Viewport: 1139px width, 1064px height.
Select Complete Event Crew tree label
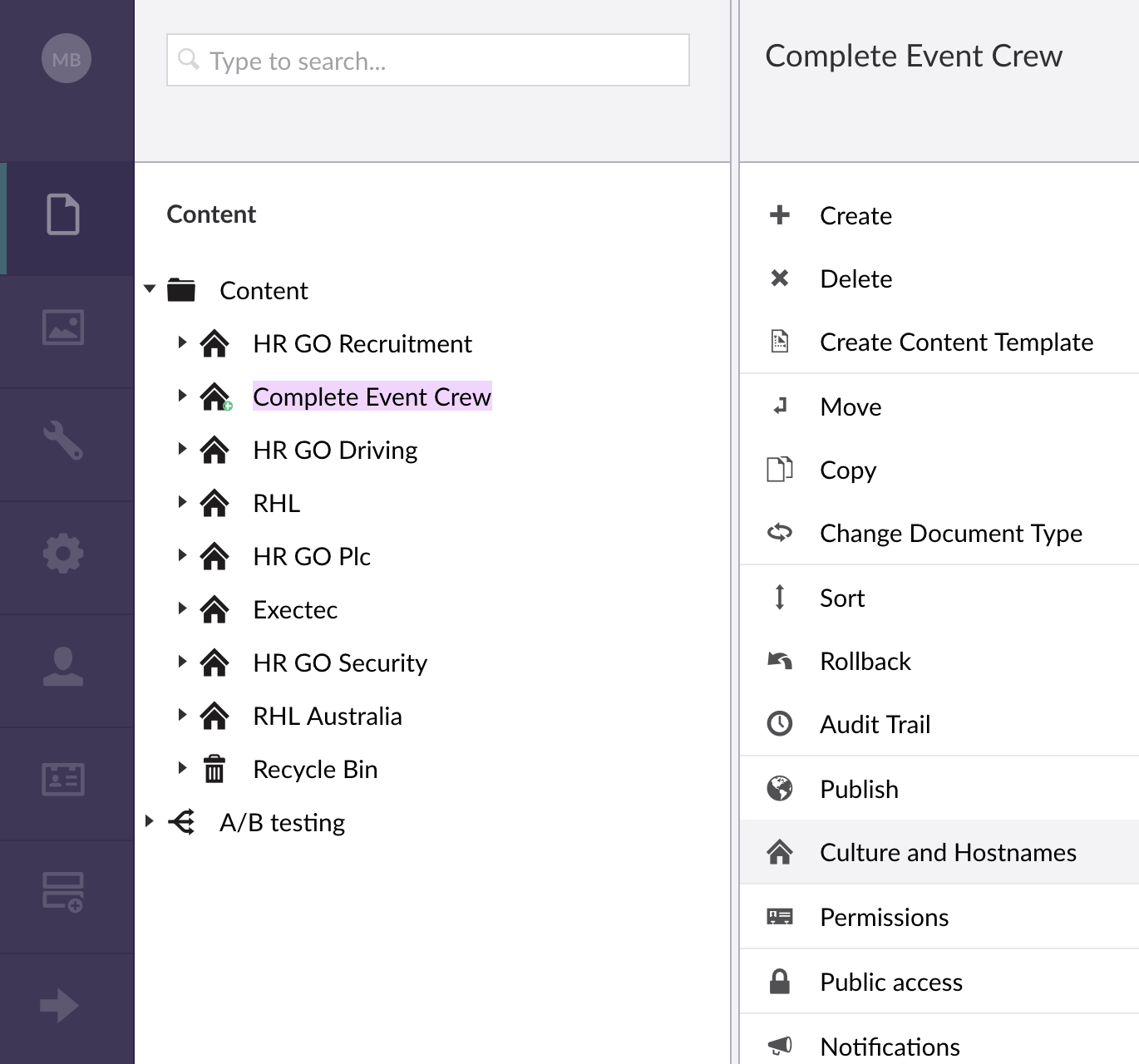point(372,397)
